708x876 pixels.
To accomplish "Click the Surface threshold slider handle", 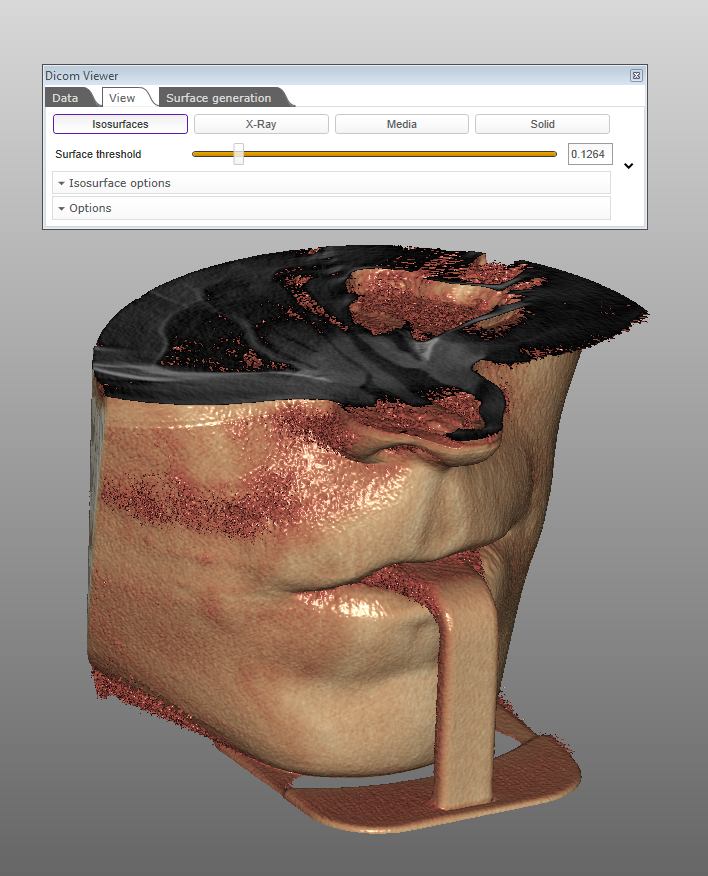I will pos(239,154).
